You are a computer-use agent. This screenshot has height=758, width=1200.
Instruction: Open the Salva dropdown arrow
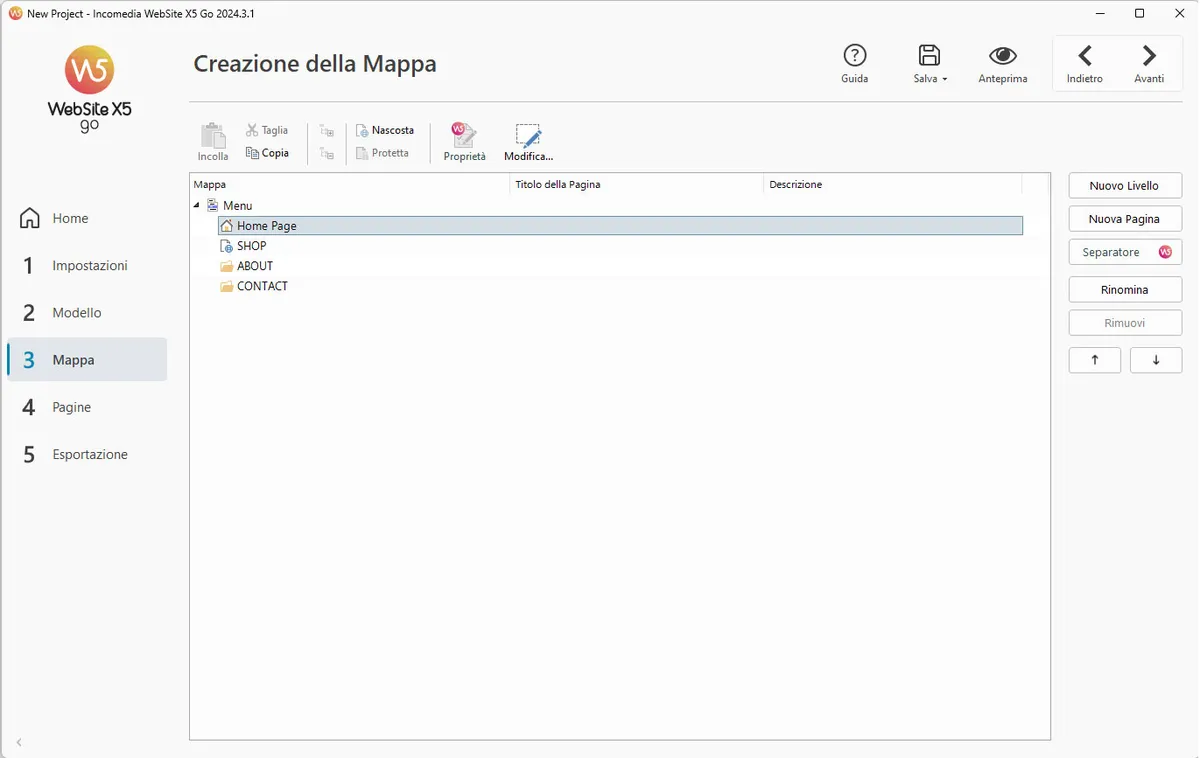point(945,79)
